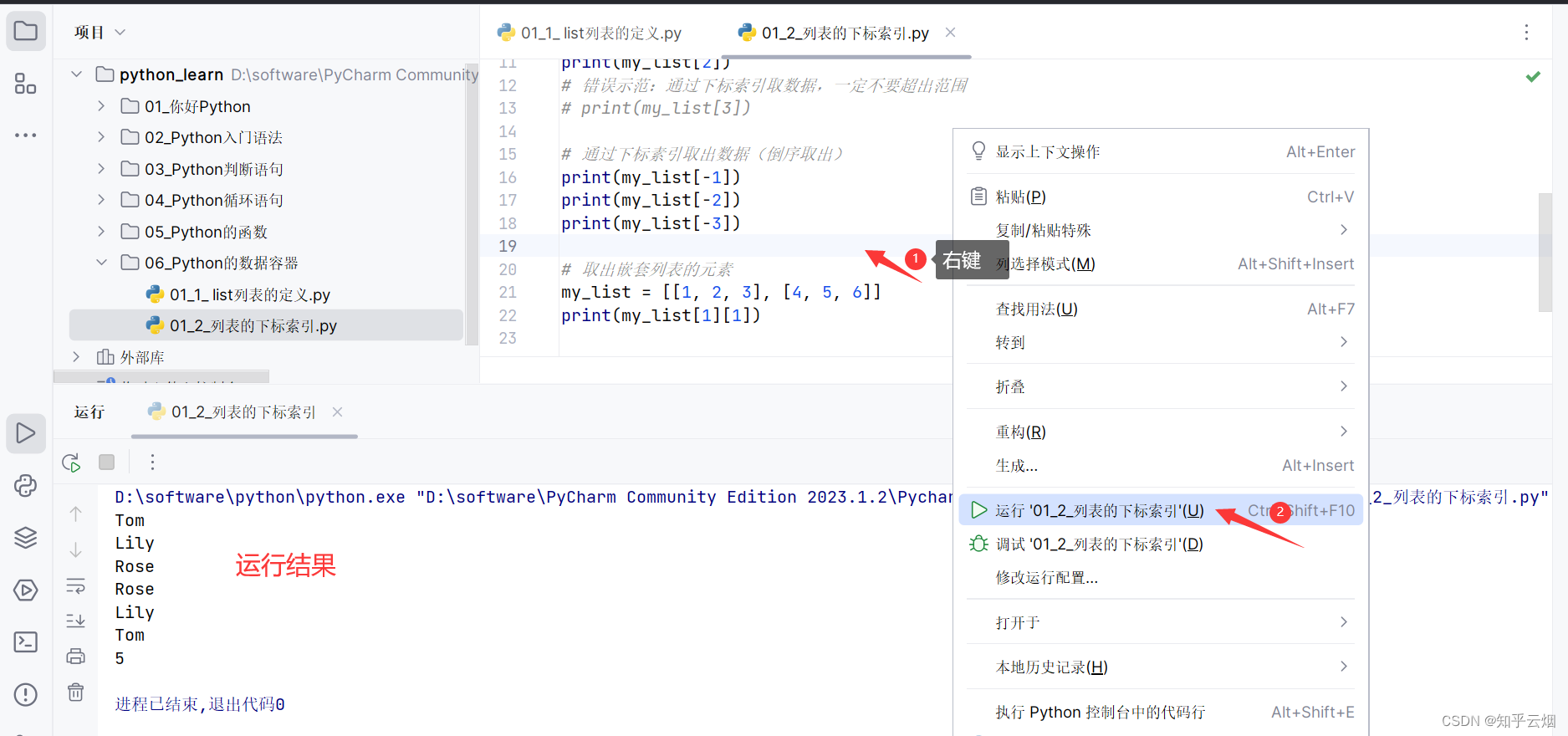This screenshot has height=736, width=1568.
Task: Open the Structure tool window icon
Action: point(26,84)
